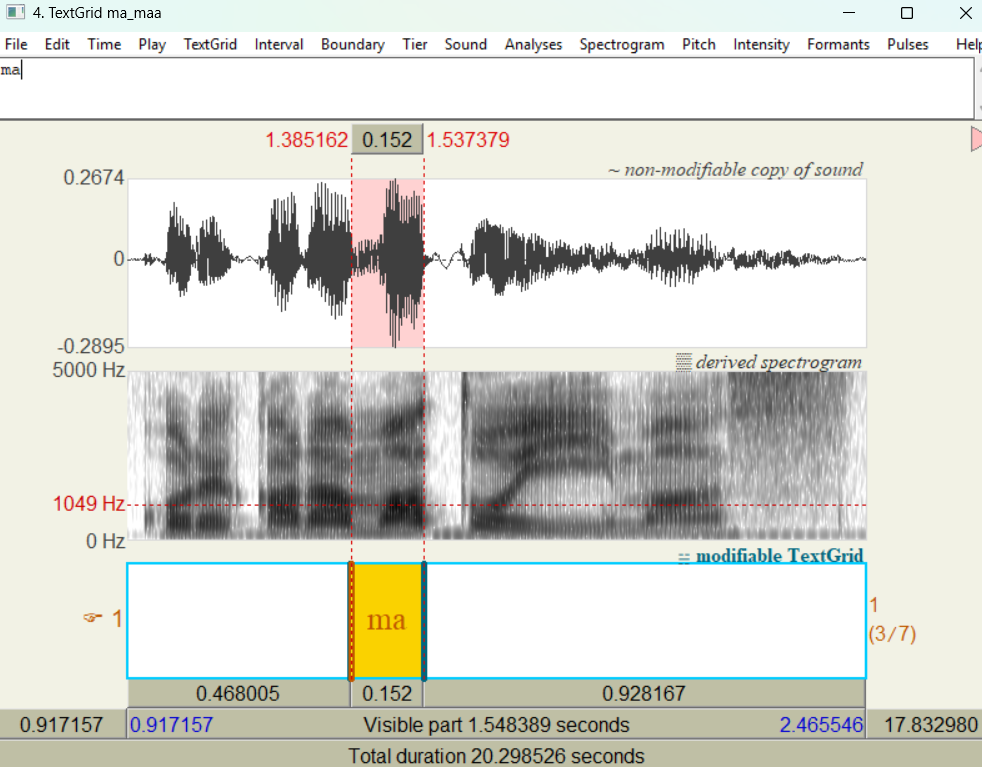Open the Tier menu
982x767 pixels.
(x=415, y=44)
